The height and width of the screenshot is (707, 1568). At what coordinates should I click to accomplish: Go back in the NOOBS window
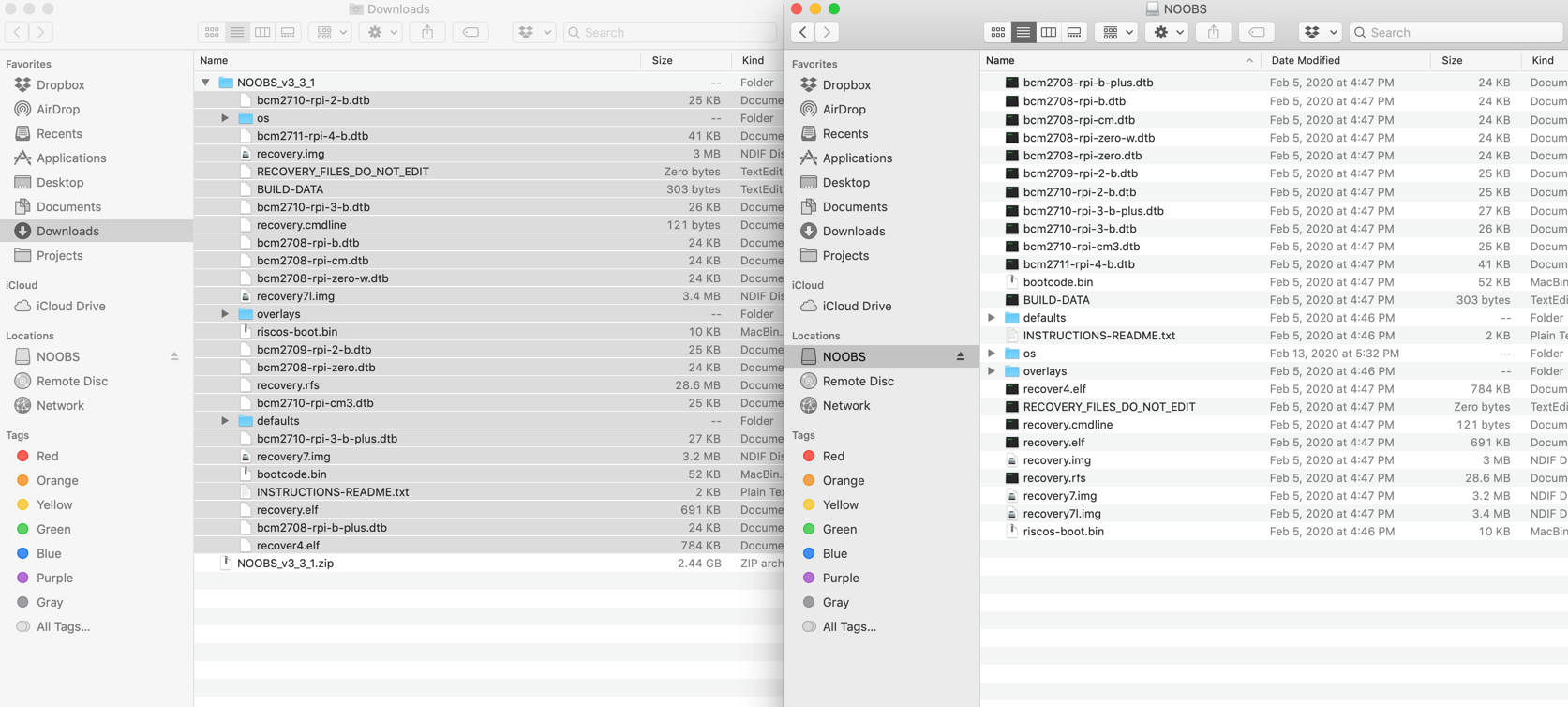click(x=803, y=32)
